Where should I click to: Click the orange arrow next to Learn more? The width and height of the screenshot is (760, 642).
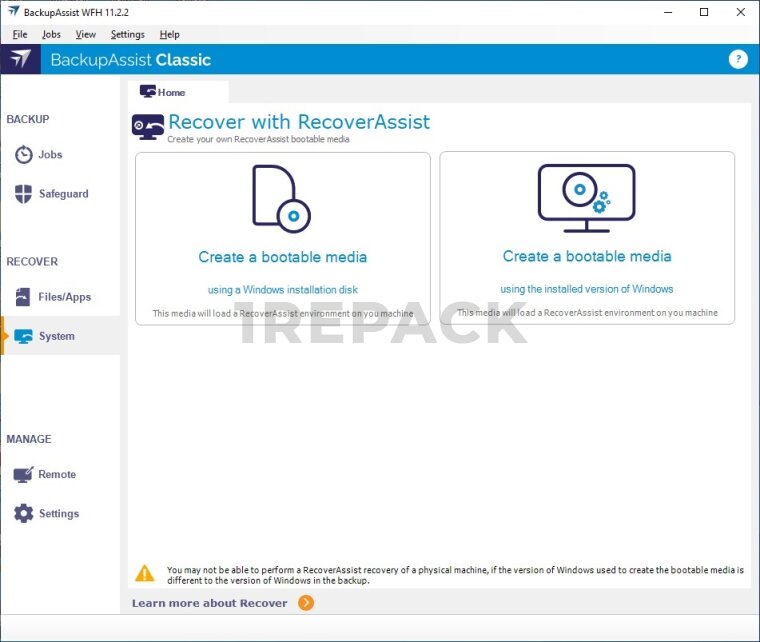coord(306,603)
